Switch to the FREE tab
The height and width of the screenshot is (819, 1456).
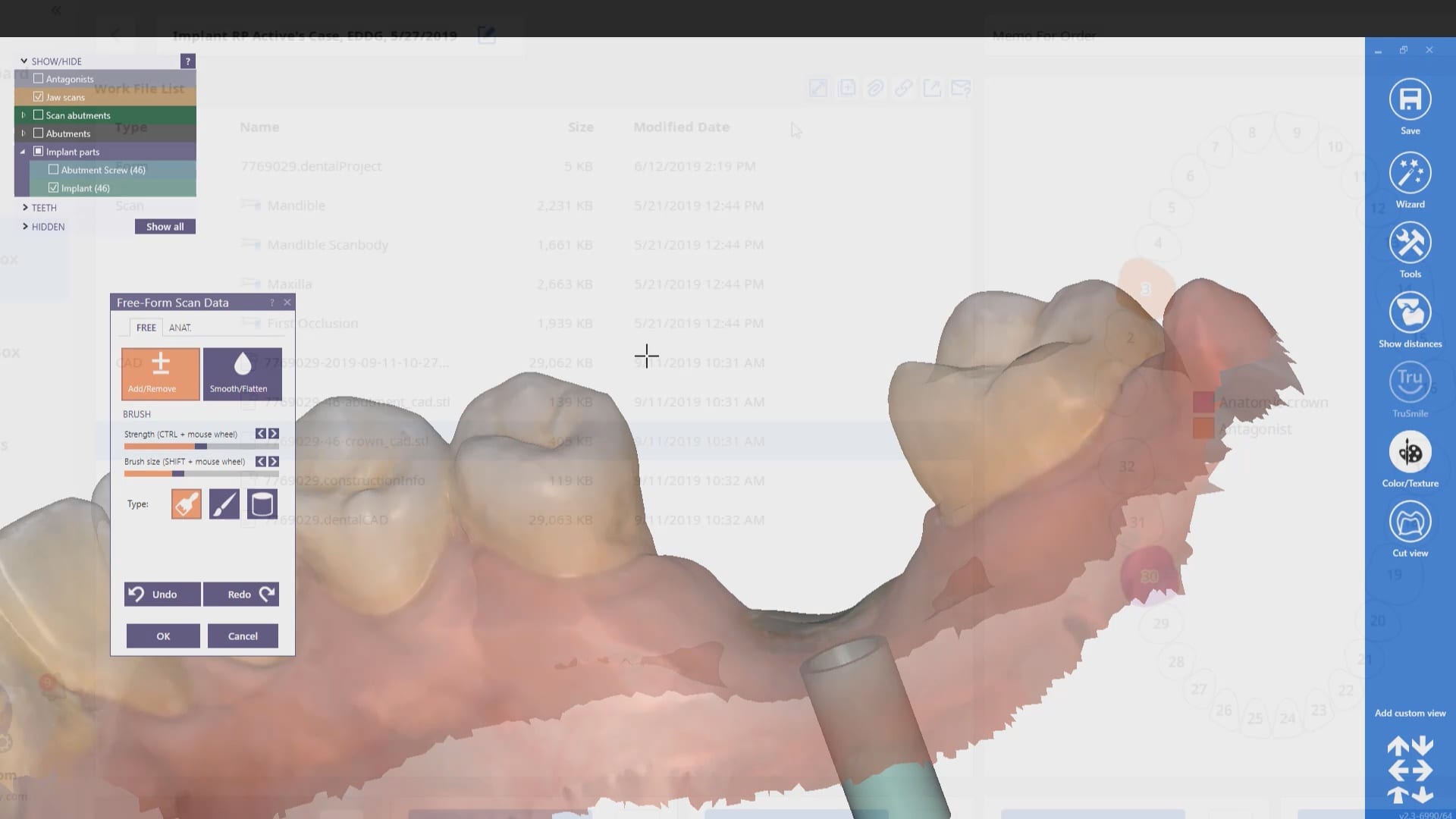(x=146, y=328)
